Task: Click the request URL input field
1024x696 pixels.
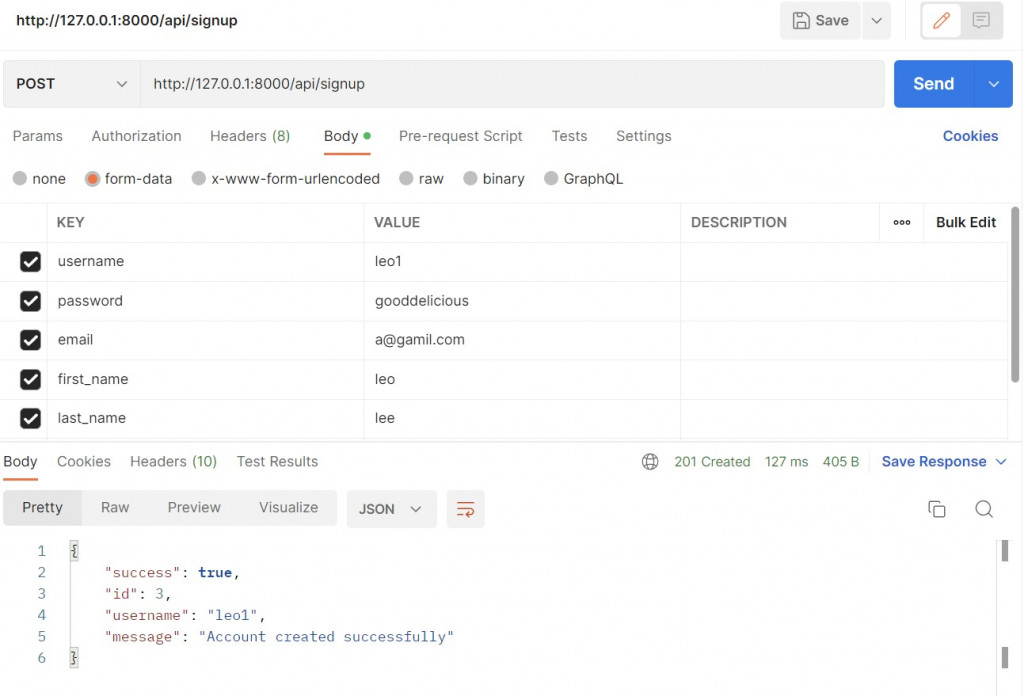Action: [512, 84]
